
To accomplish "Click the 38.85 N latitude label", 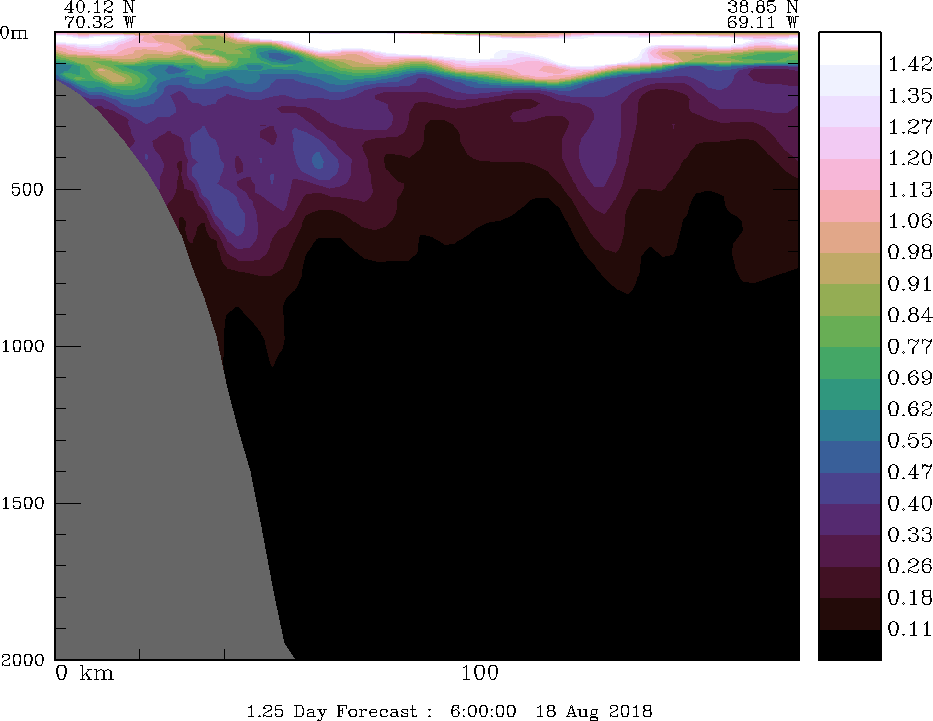I will coord(762,7).
